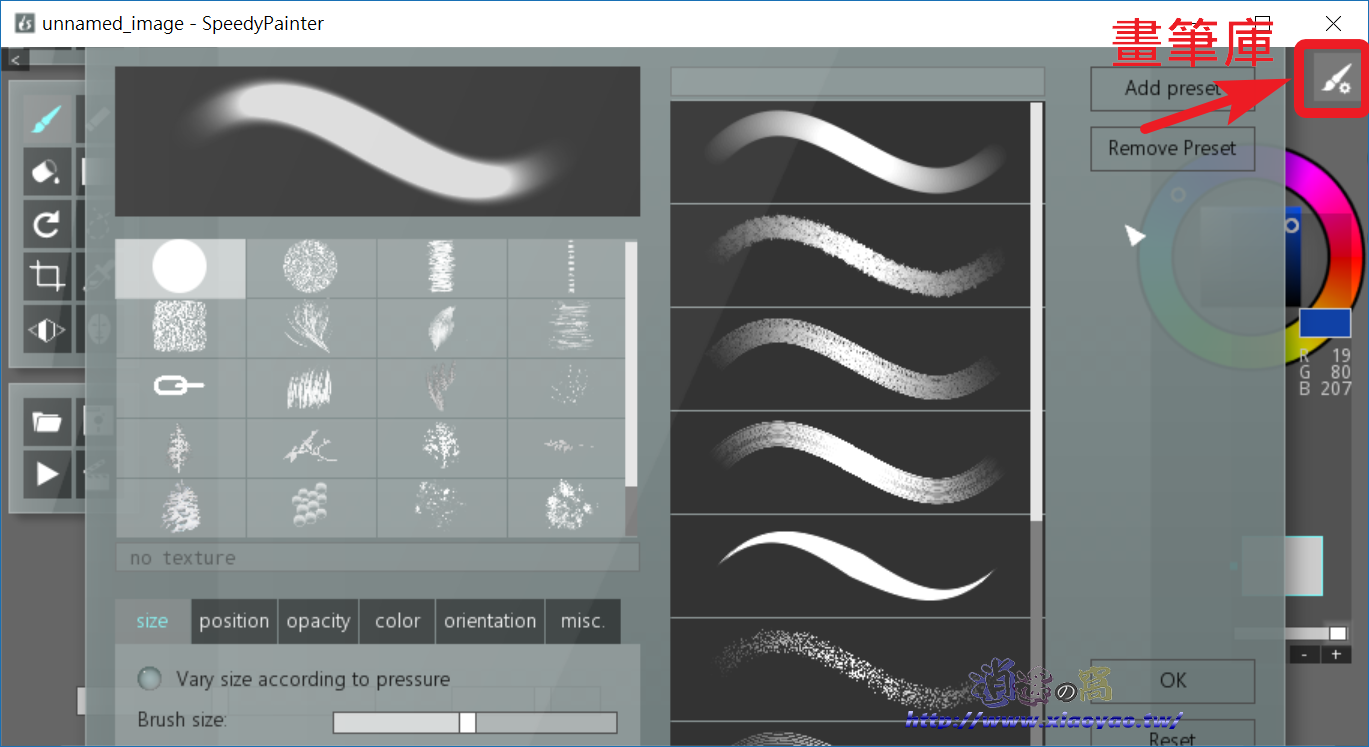The height and width of the screenshot is (747, 1369).
Task: Click the blue current color swatch
Action: (x=1325, y=323)
